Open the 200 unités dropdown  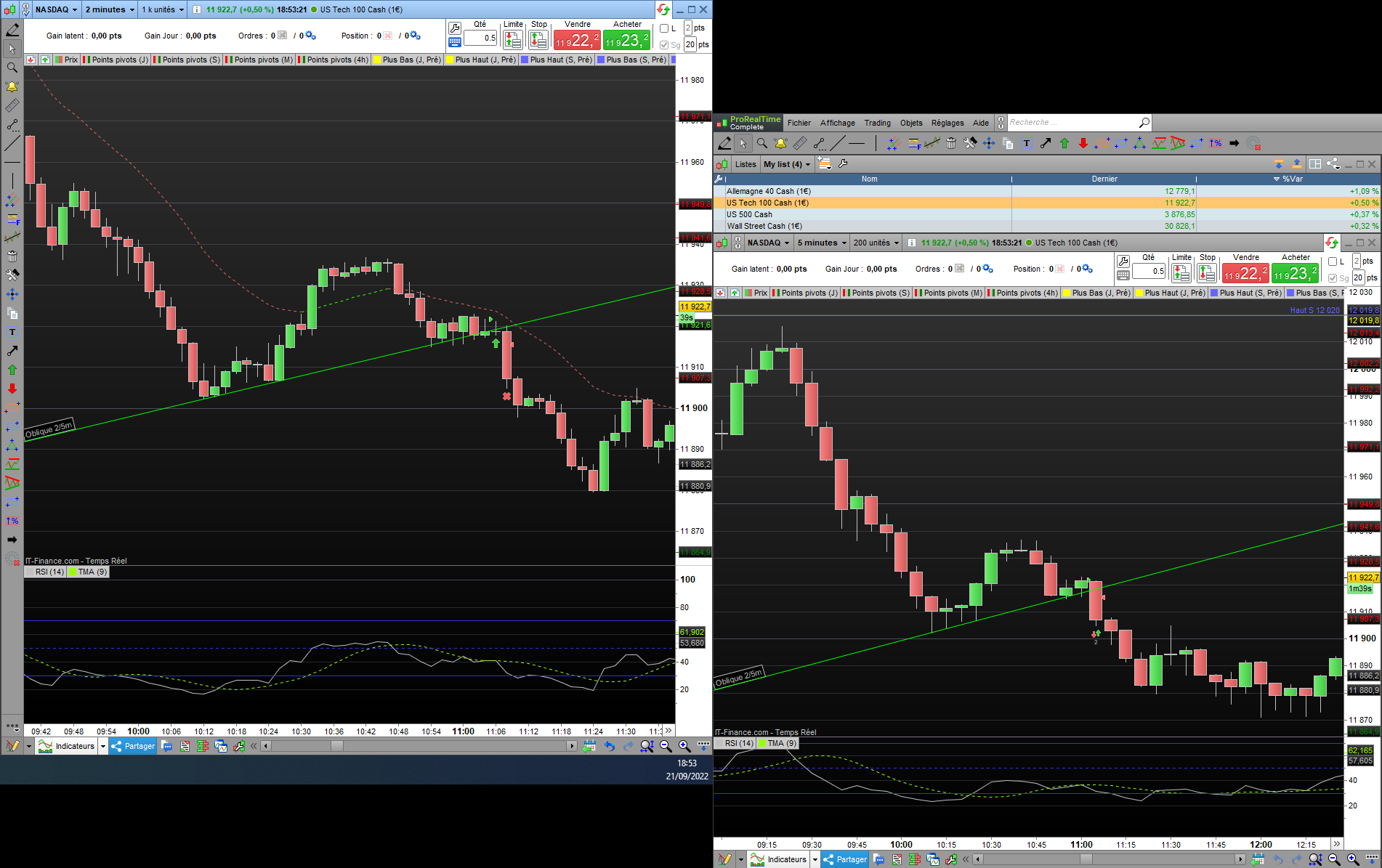click(876, 243)
